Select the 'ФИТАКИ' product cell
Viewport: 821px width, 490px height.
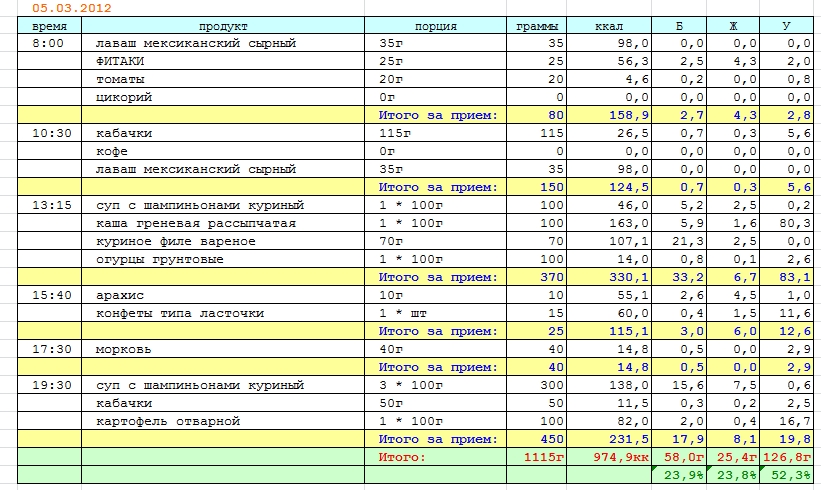coord(222,61)
